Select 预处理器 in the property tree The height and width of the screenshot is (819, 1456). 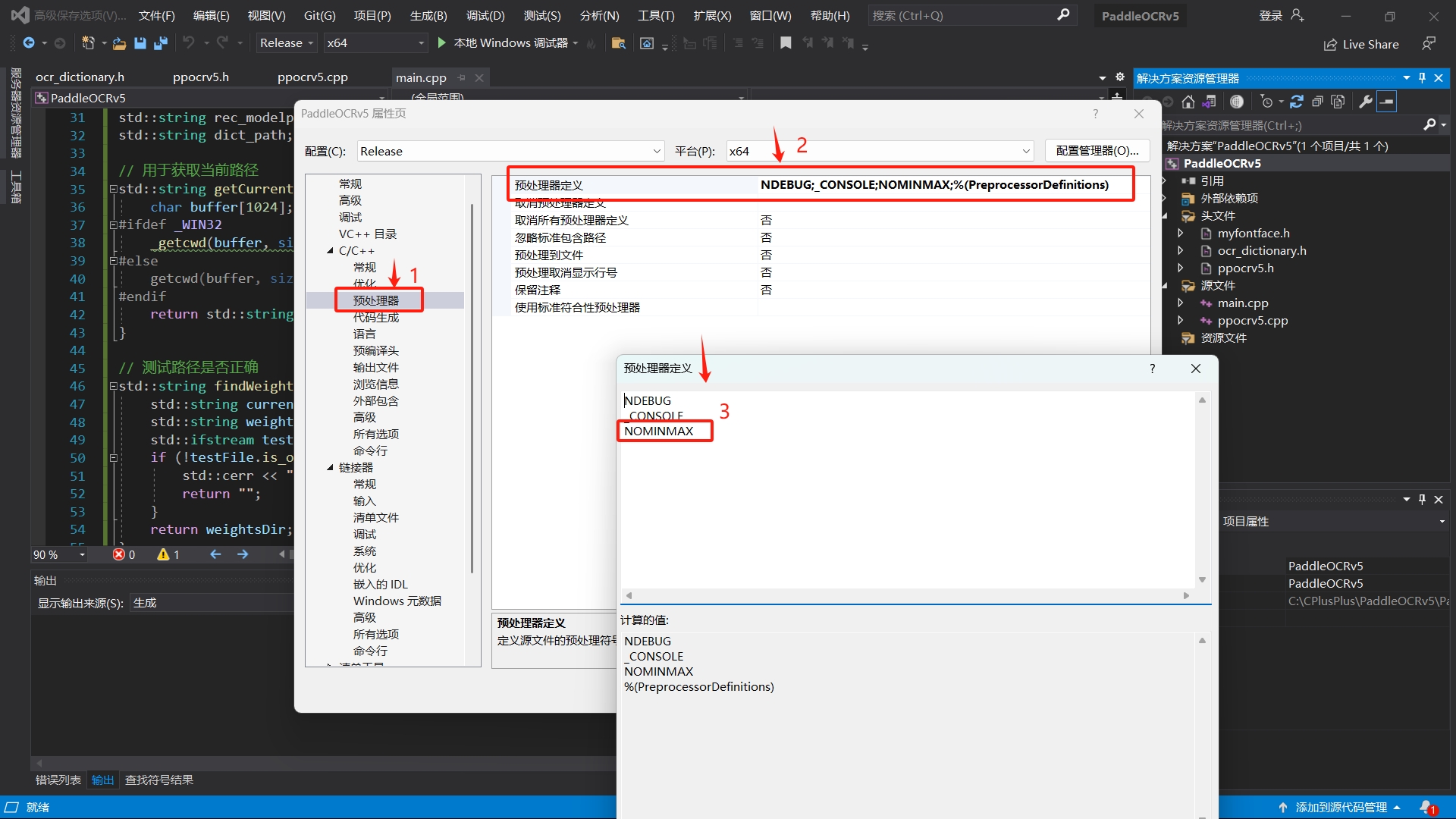tap(375, 300)
